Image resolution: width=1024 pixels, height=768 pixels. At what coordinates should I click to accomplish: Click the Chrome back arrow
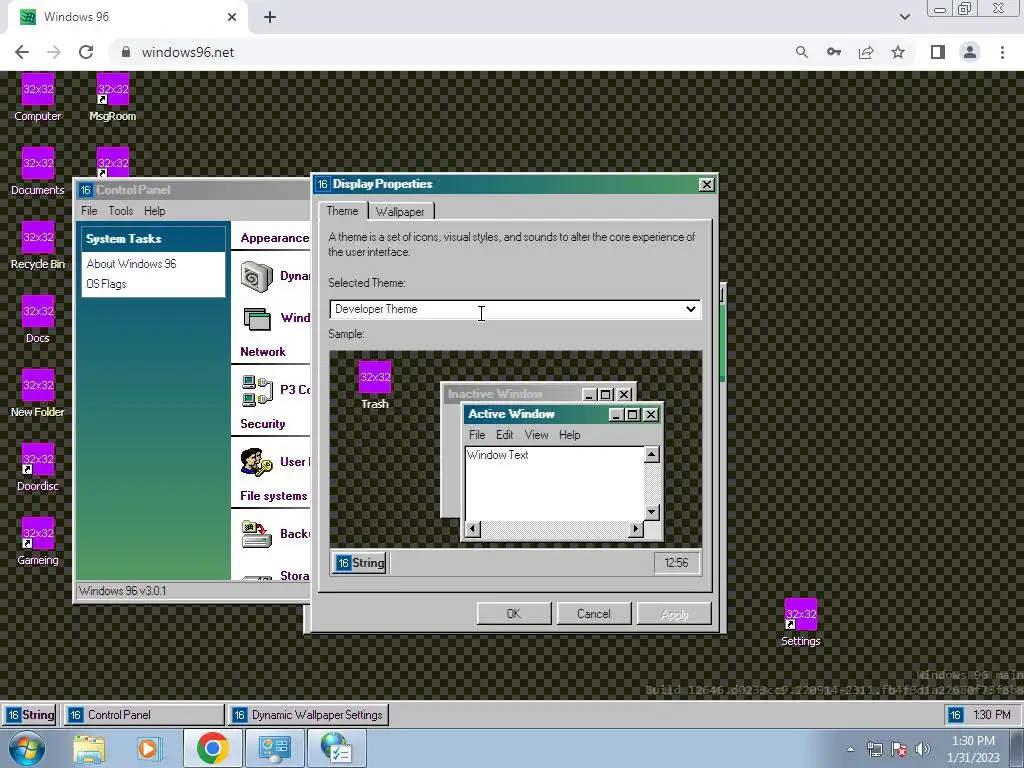pos(22,52)
